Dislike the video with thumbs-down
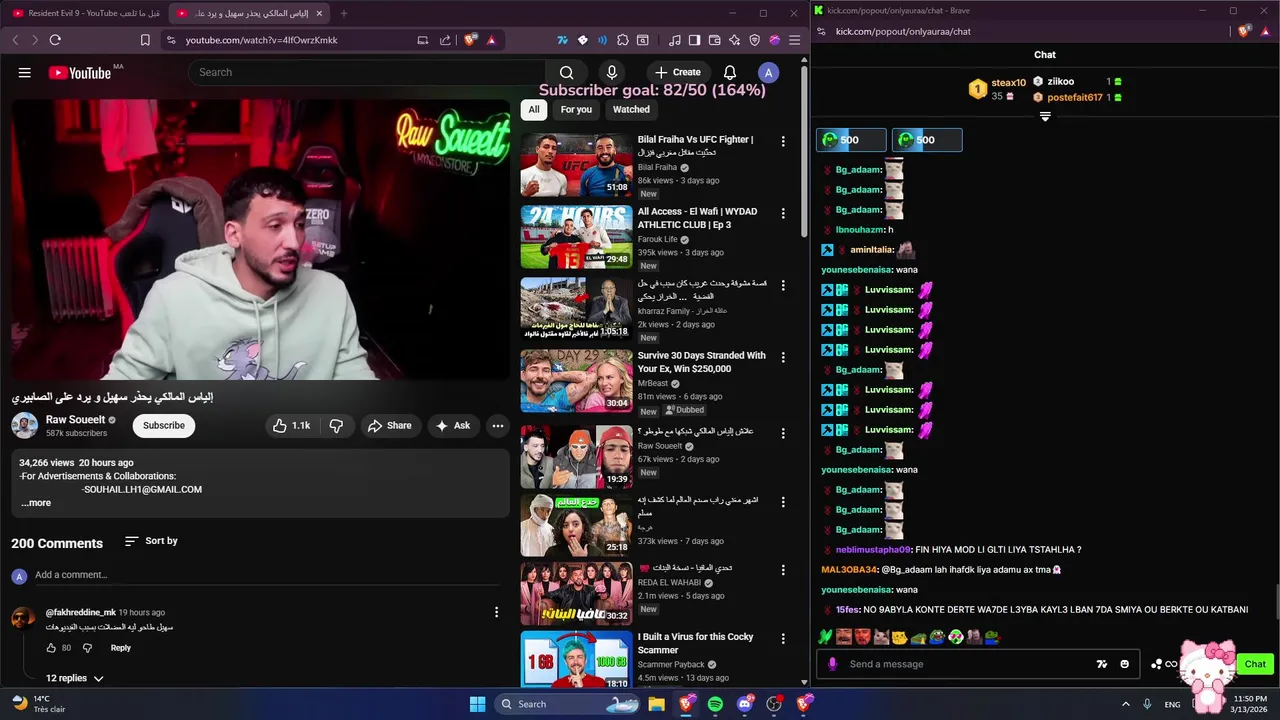Image resolution: width=1280 pixels, height=720 pixels. [336, 425]
